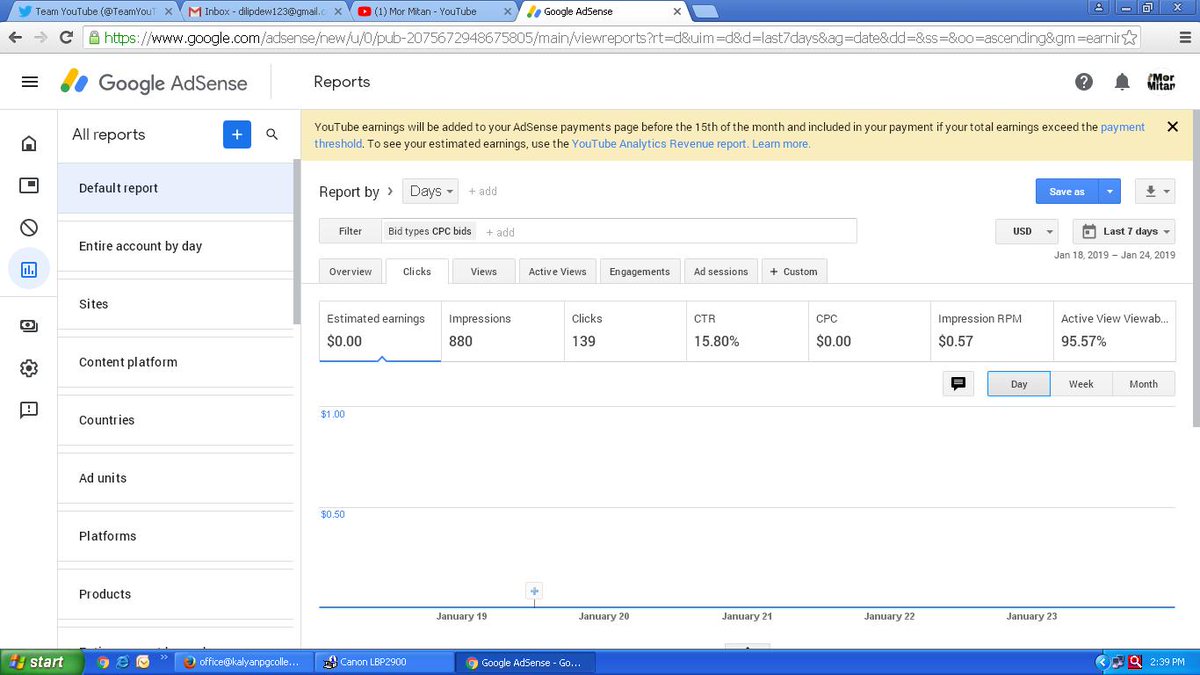The image size is (1200, 675).
Task: Select Impression RPM metric card
Action: tap(992, 331)
